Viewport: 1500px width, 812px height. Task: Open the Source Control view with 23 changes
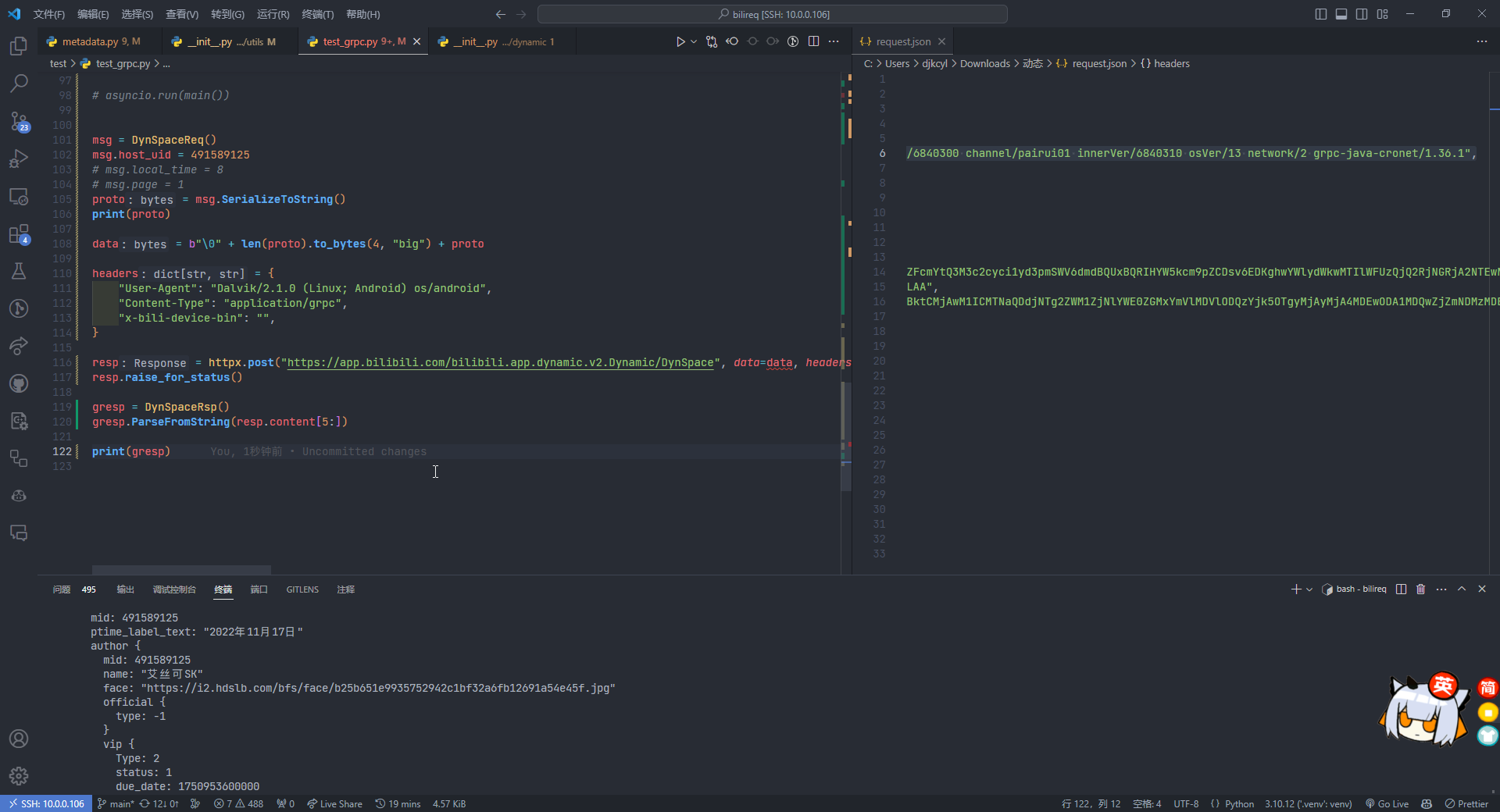[x=19, y=122]
